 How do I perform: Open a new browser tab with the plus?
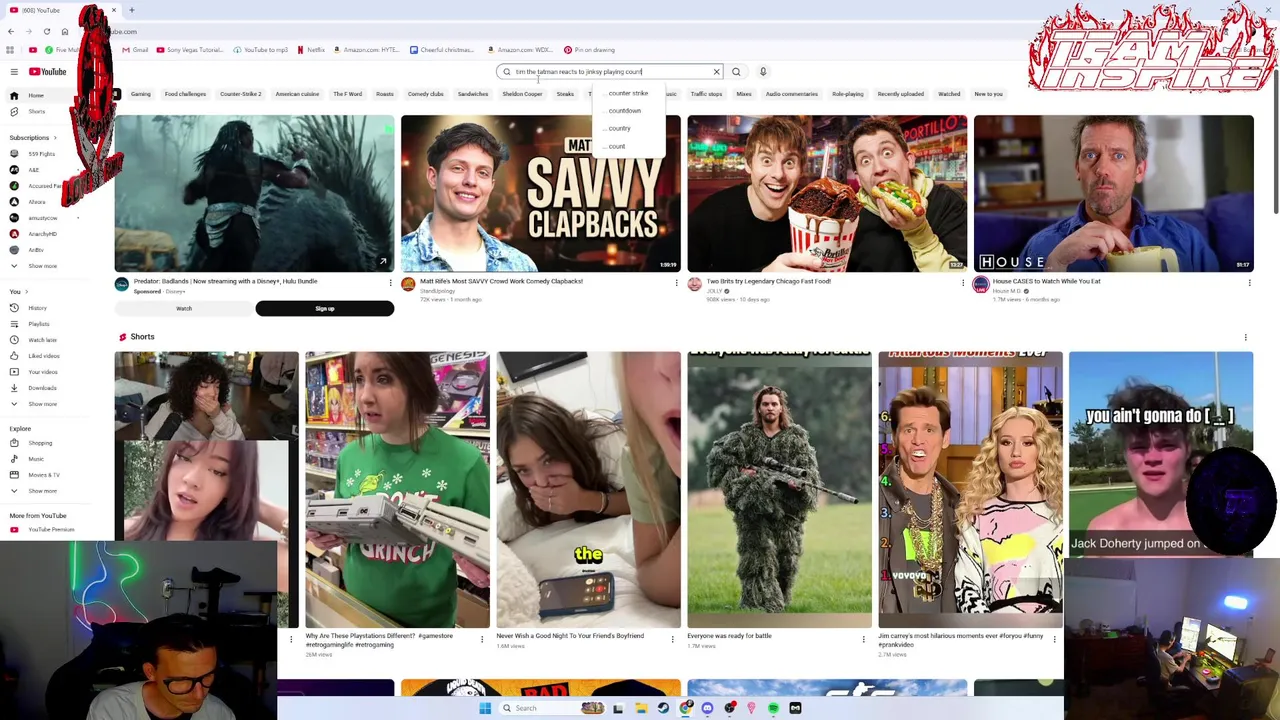[x=131, y=10]
